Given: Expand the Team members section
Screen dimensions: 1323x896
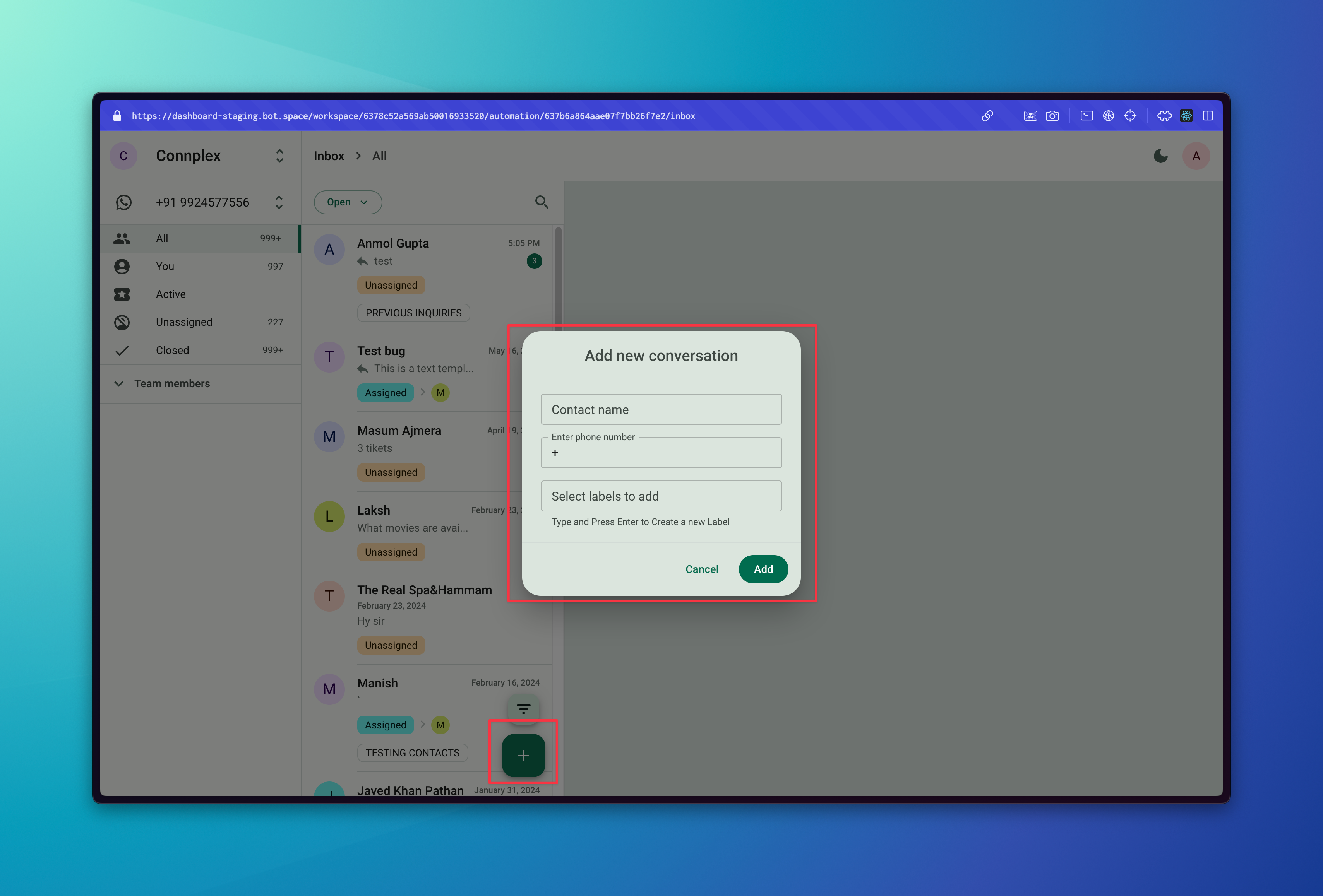Looking at the screenshot, I should [171, 383].
